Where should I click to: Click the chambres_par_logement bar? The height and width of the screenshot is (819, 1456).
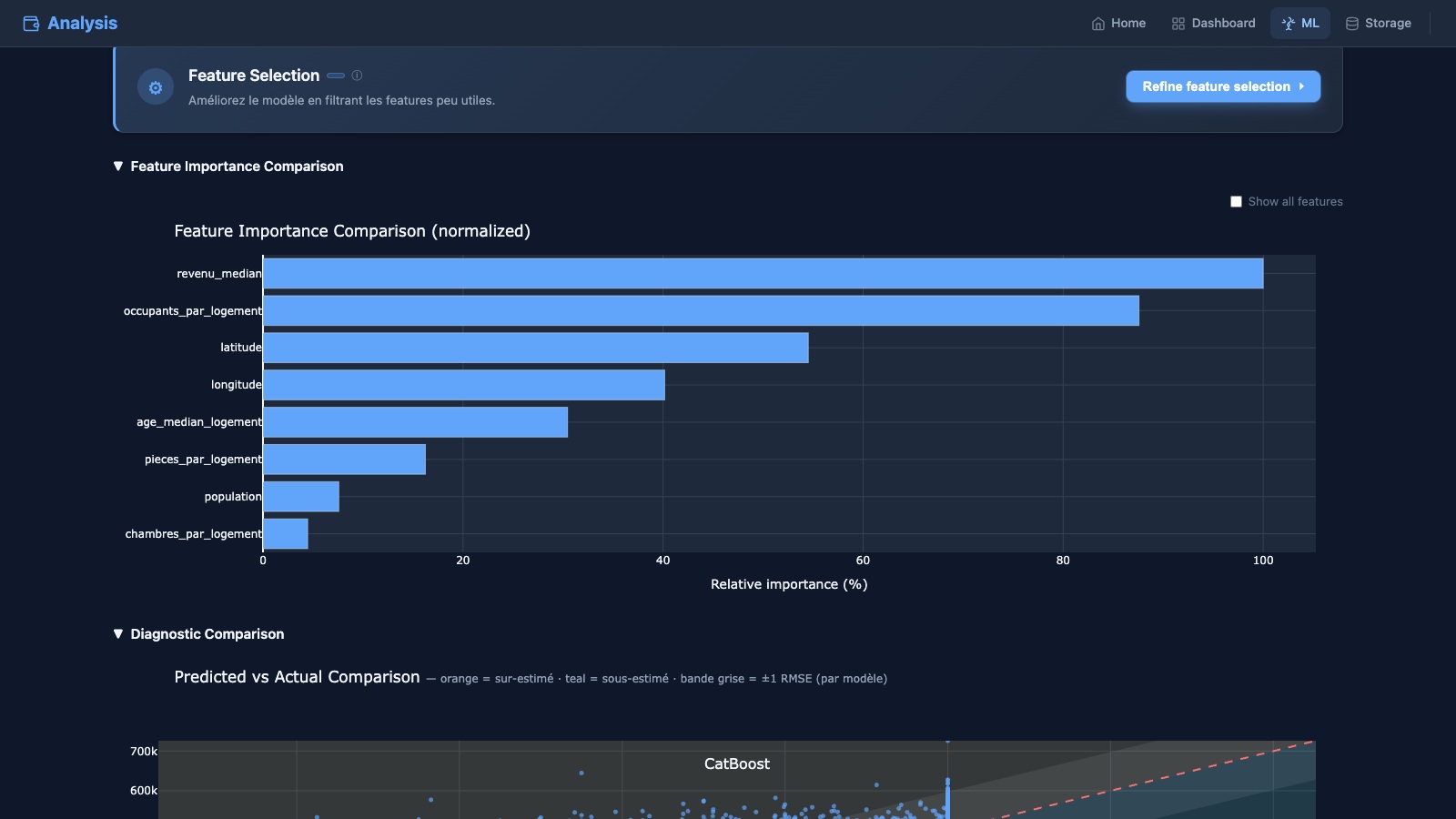(286, 534)
